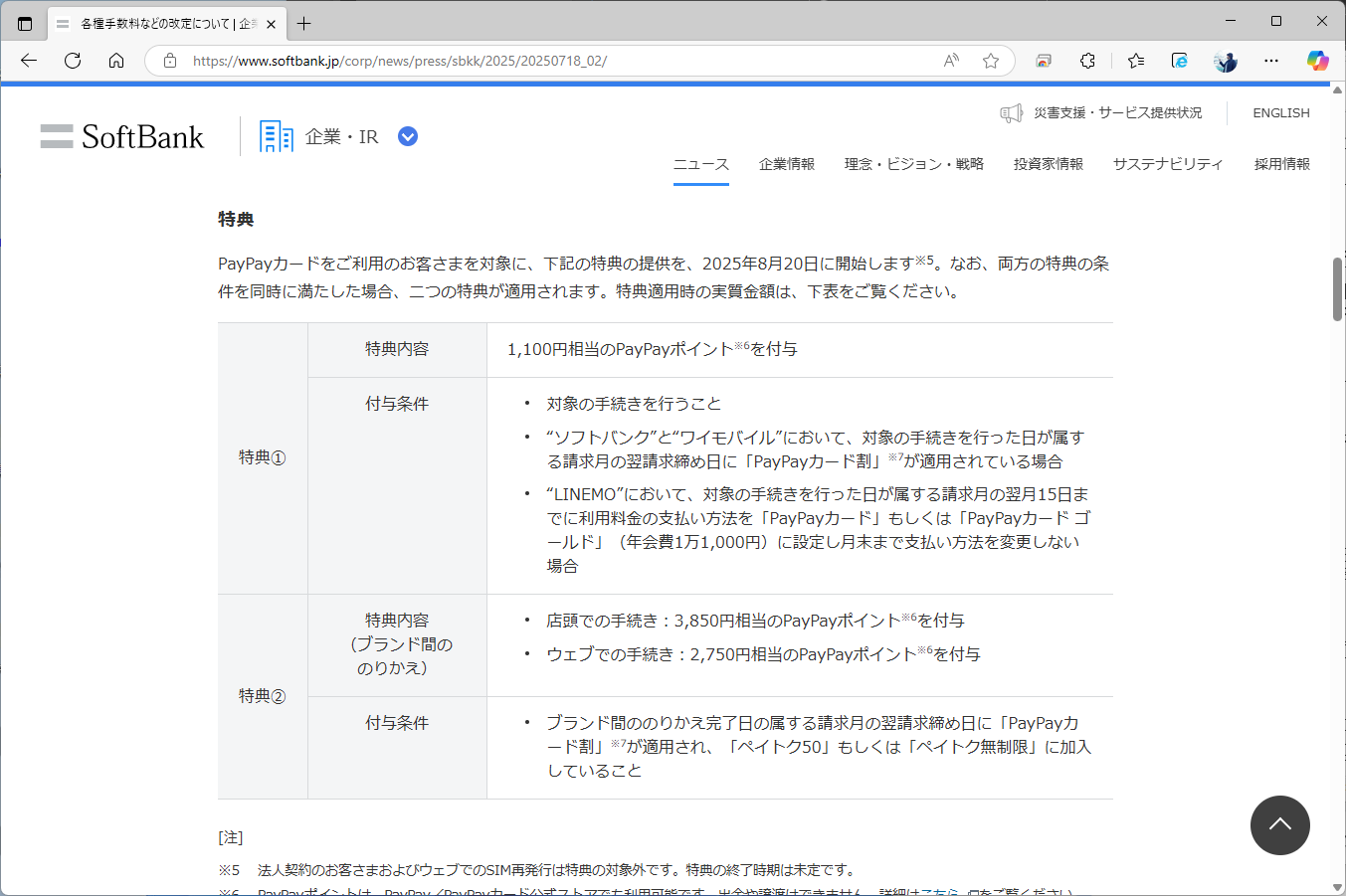The height and width of the screenshot is (896, 1346).
Task: Open the Copilot sidebar in Edge
Action: [1318, 61]
